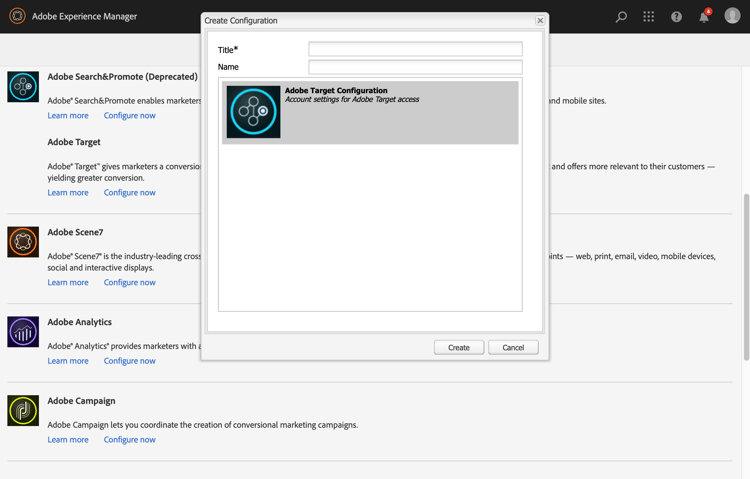This screenshot has height=479, width=750.
Task: Open the search magnifier in header
Action: tap(621, 17)
